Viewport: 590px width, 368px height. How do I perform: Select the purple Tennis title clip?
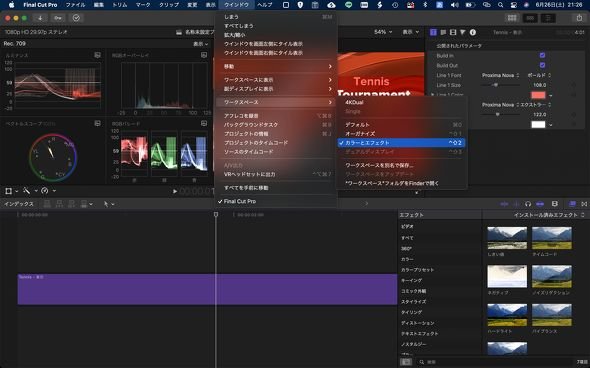207,289
